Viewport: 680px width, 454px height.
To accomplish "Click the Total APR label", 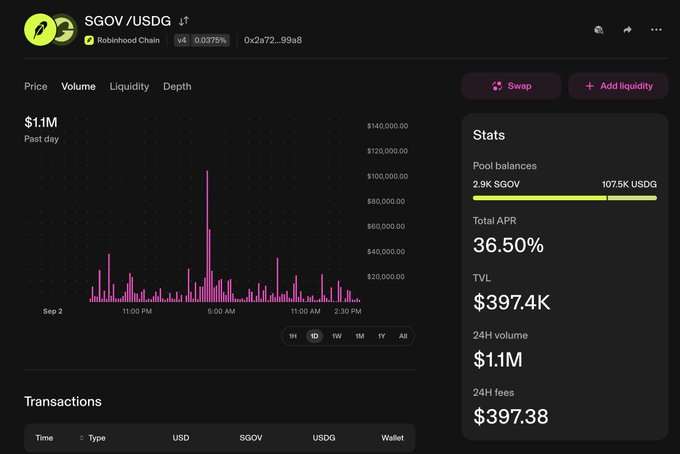I will point(494,221).
